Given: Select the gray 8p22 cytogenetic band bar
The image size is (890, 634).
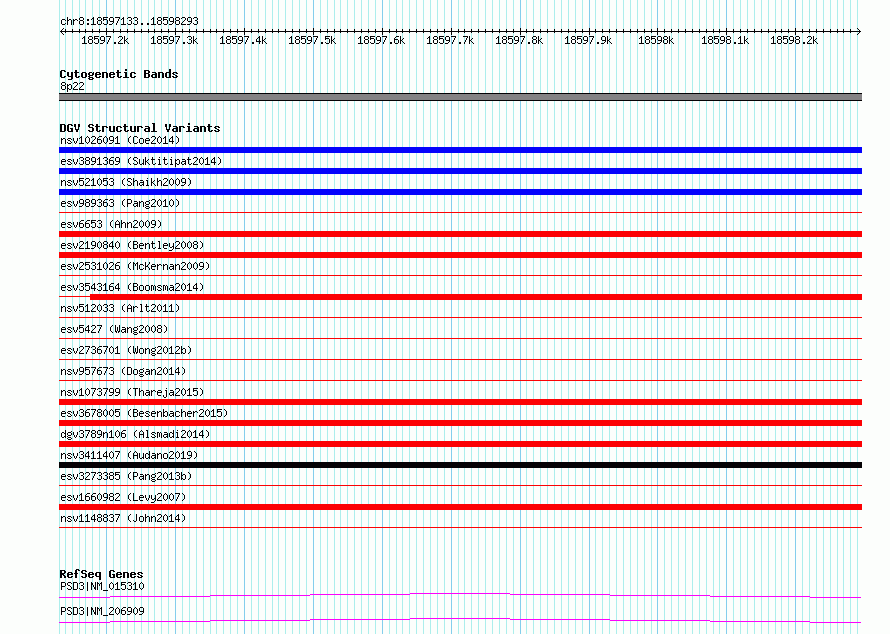Looking at the screenshot, I should click(460, 97).
